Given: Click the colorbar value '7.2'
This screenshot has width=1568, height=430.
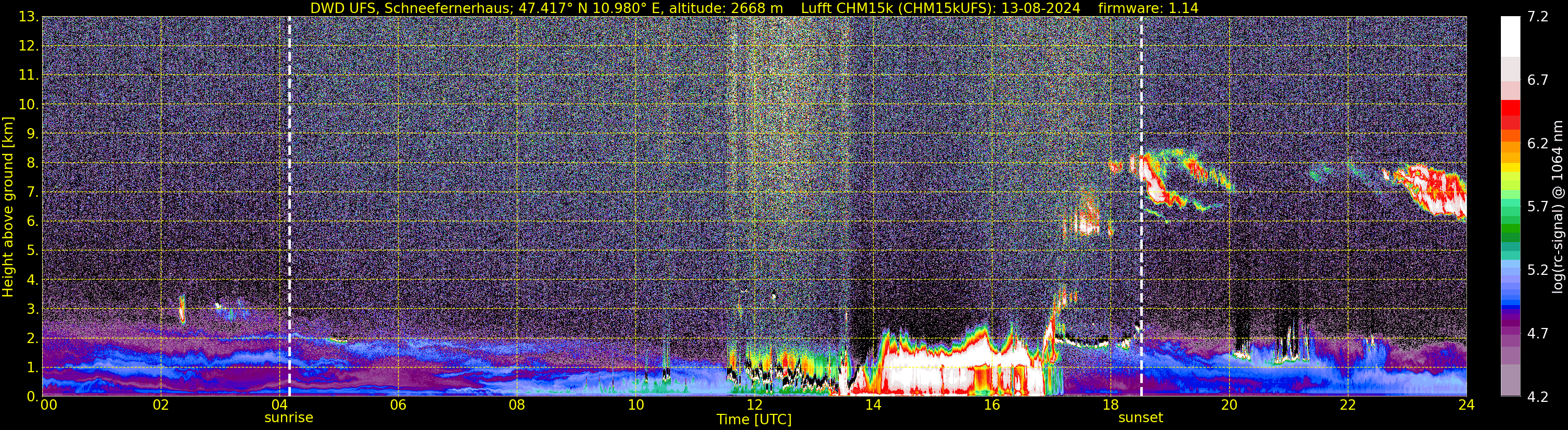Looking at the screenshot, I should (x=1538, y=17).
